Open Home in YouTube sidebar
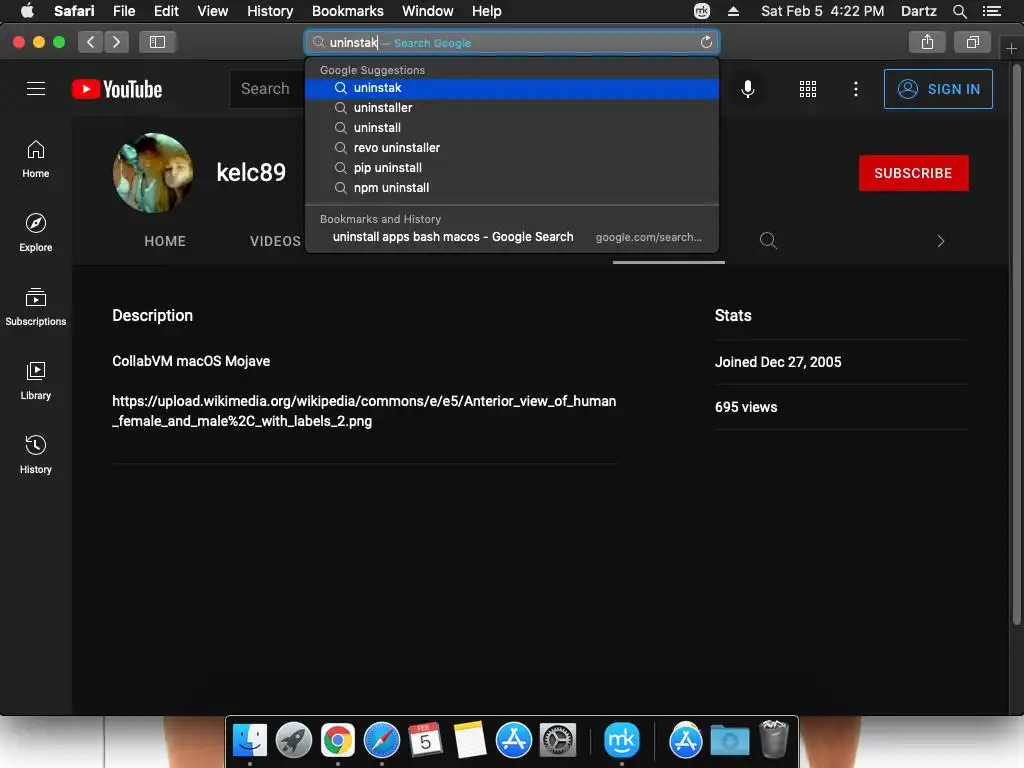 (36, 159)
